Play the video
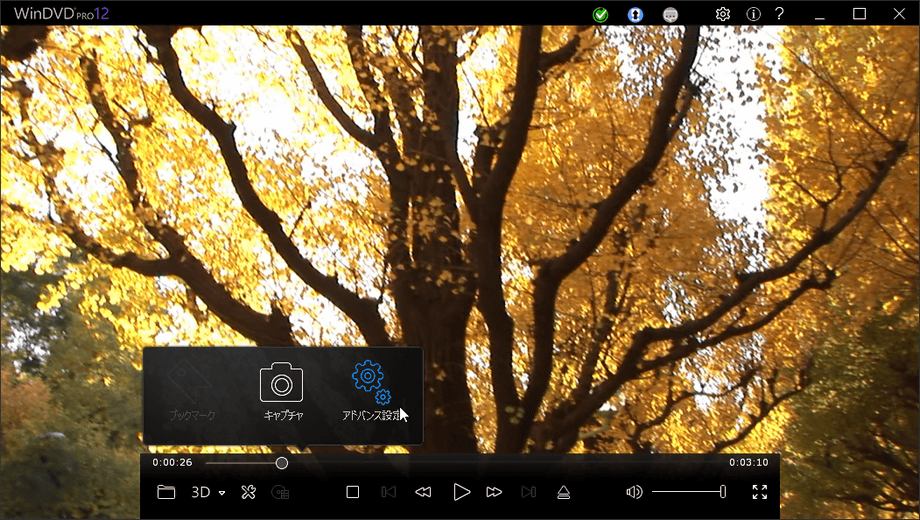 pyautogui.click(x=462, y=492)
